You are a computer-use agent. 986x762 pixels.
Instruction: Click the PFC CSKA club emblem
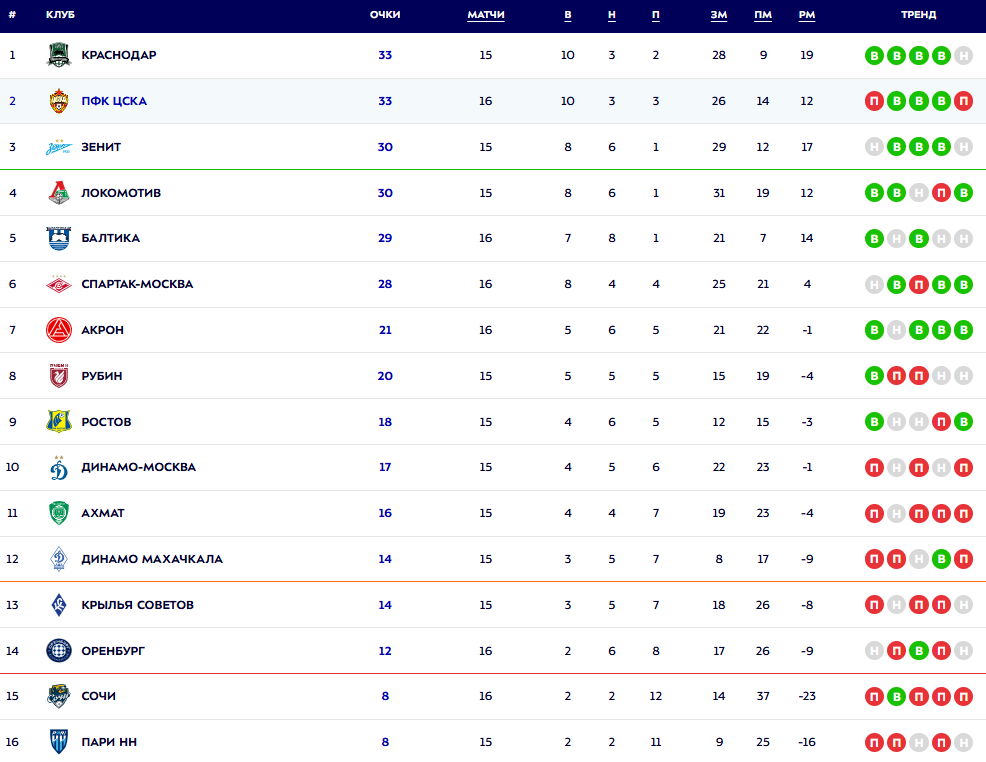[59, 101]
